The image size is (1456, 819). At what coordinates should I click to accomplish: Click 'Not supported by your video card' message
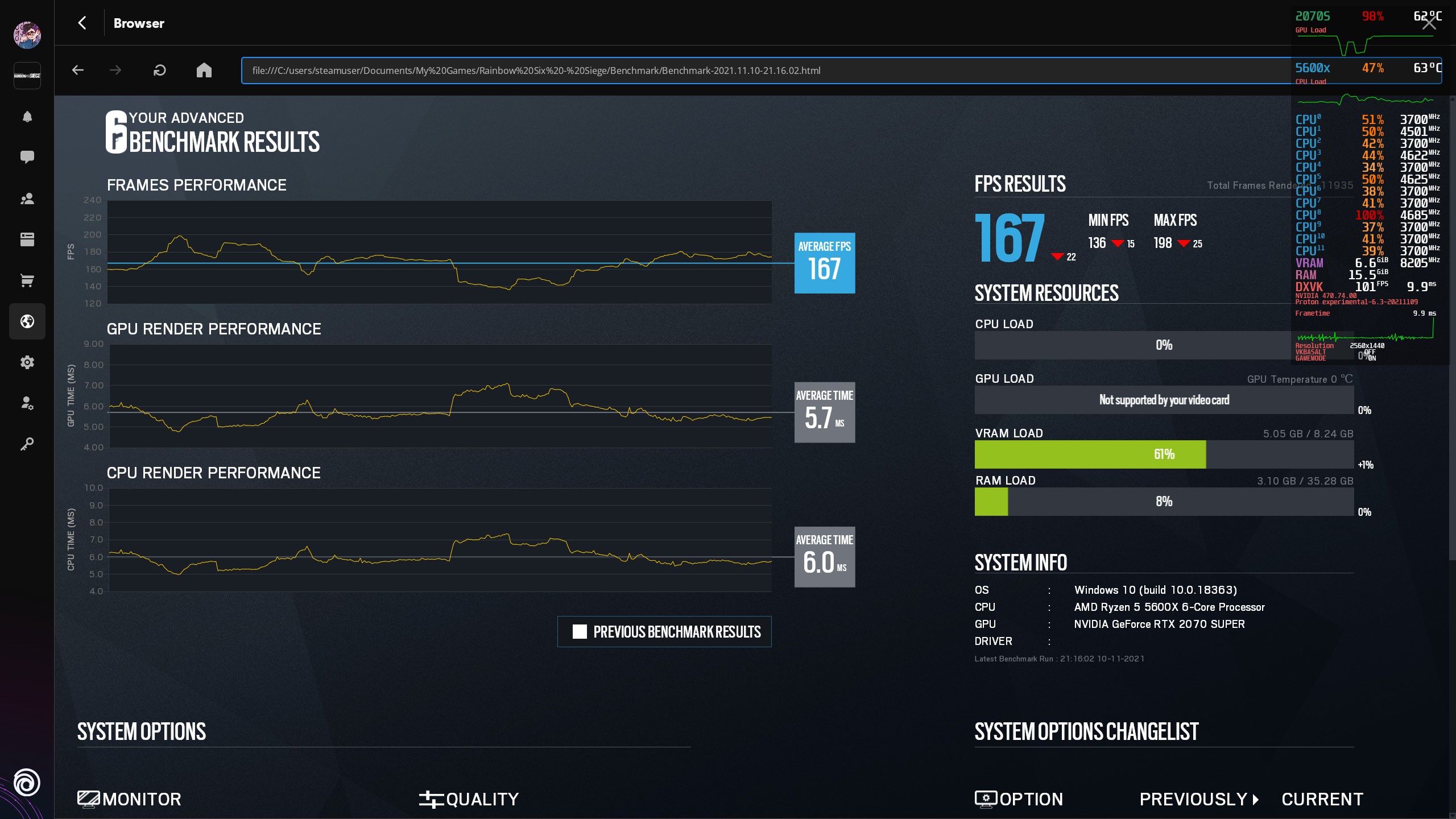[1164, 400]
